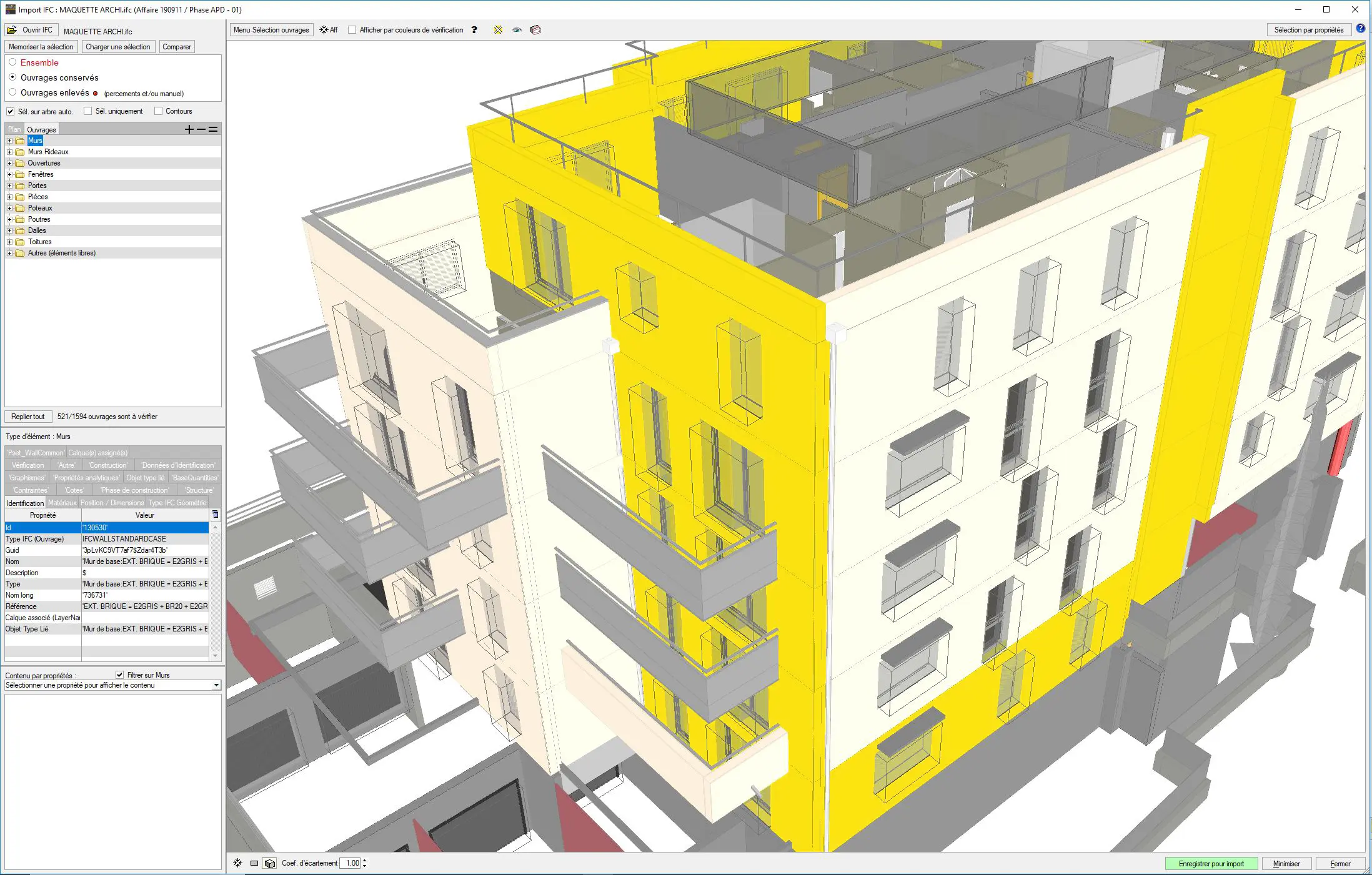Image resolution: width=1372 pixels, height=875 pixels.
Task: Expand the Fenêtres tree node
Action: click(9, 174)
